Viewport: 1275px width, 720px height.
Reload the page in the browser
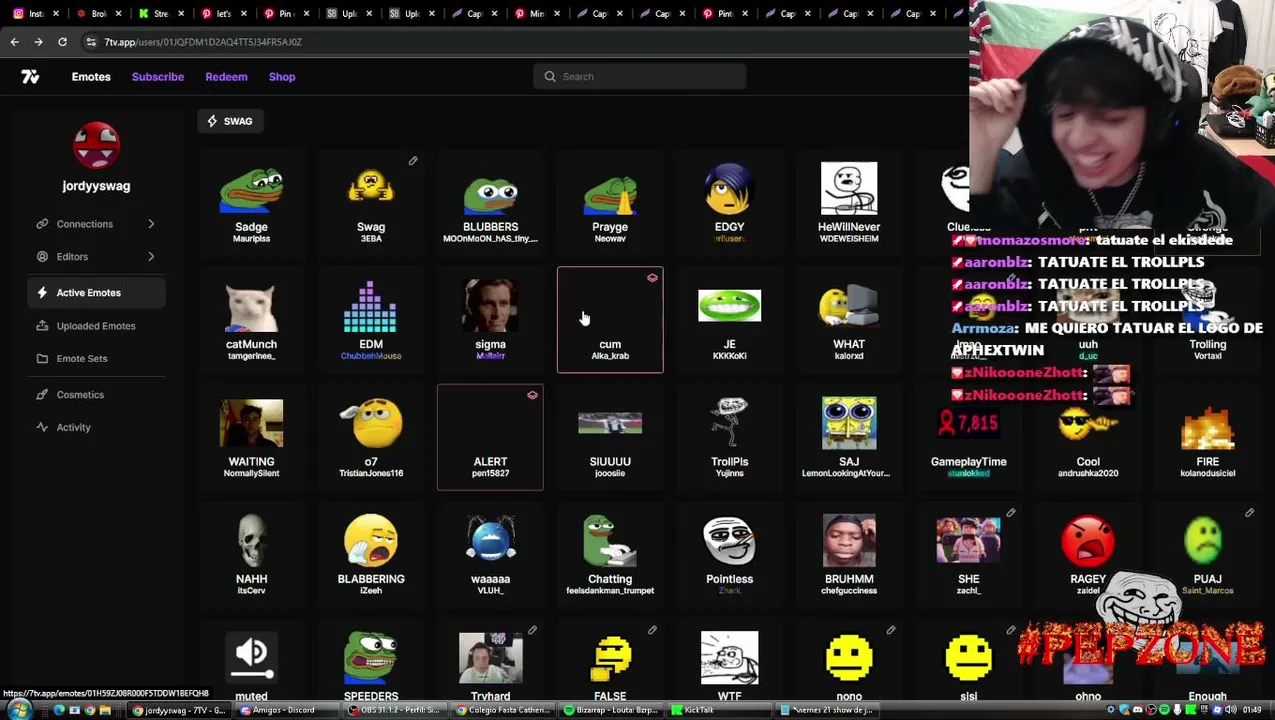(x=62, y=42)
